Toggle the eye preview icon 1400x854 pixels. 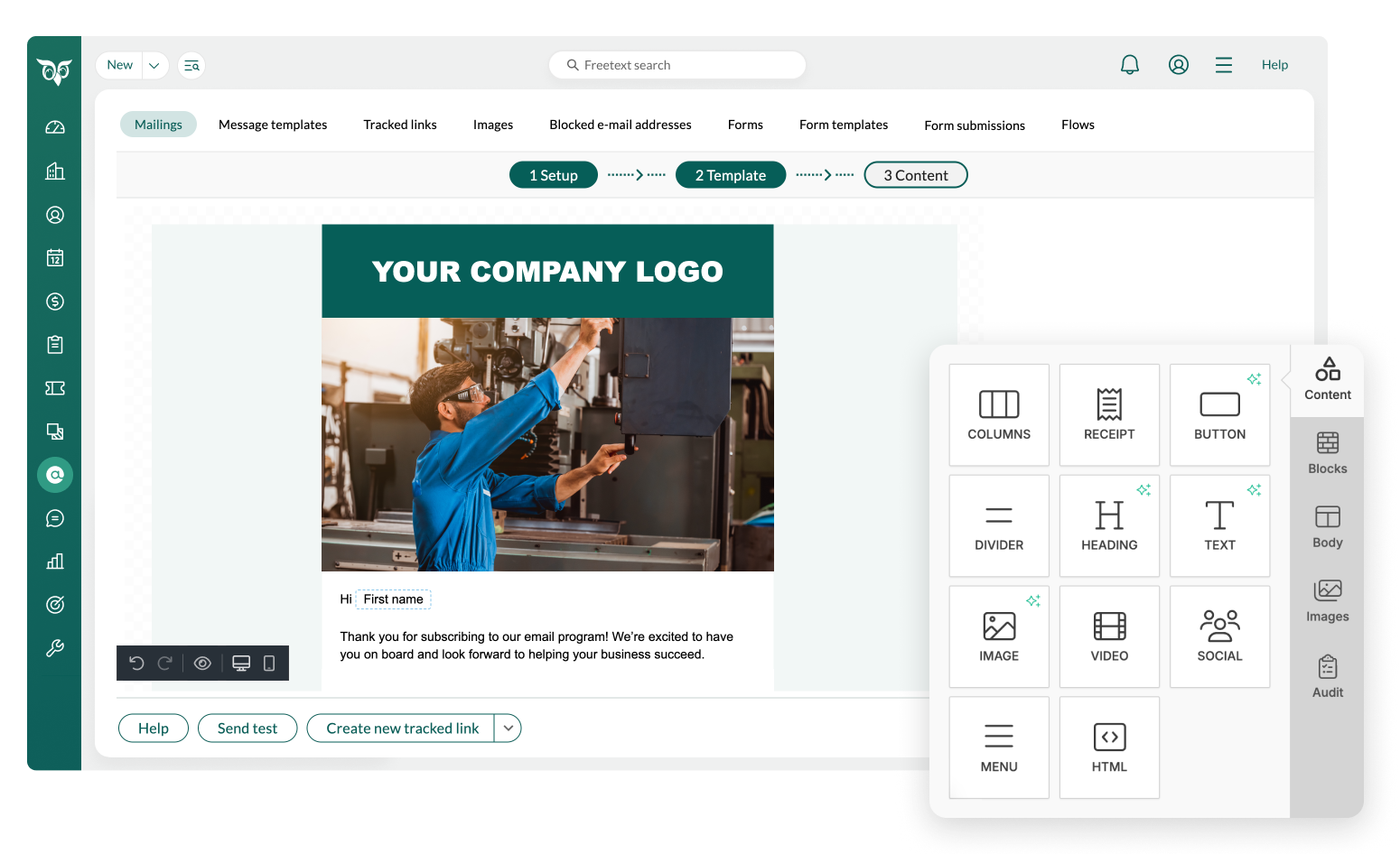(202, 664)
